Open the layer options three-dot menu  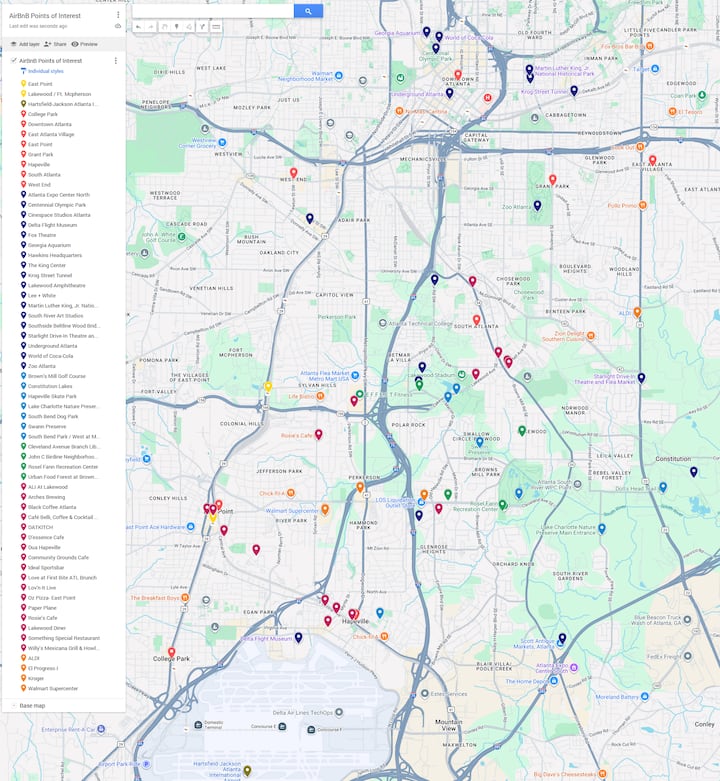tap(115, 61)
